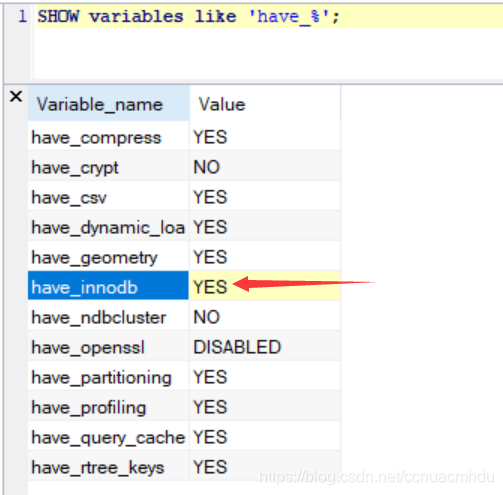Select the have_compress row name
Image resolution: width=503 pixels, height=495 pixels.
point(109,137)
